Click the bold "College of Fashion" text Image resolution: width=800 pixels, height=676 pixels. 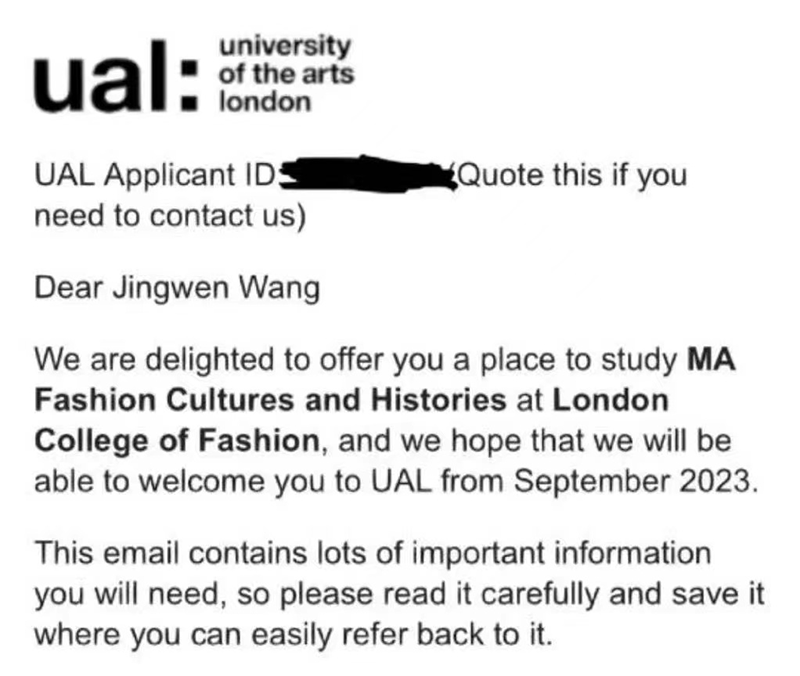[x=176, y=441]
